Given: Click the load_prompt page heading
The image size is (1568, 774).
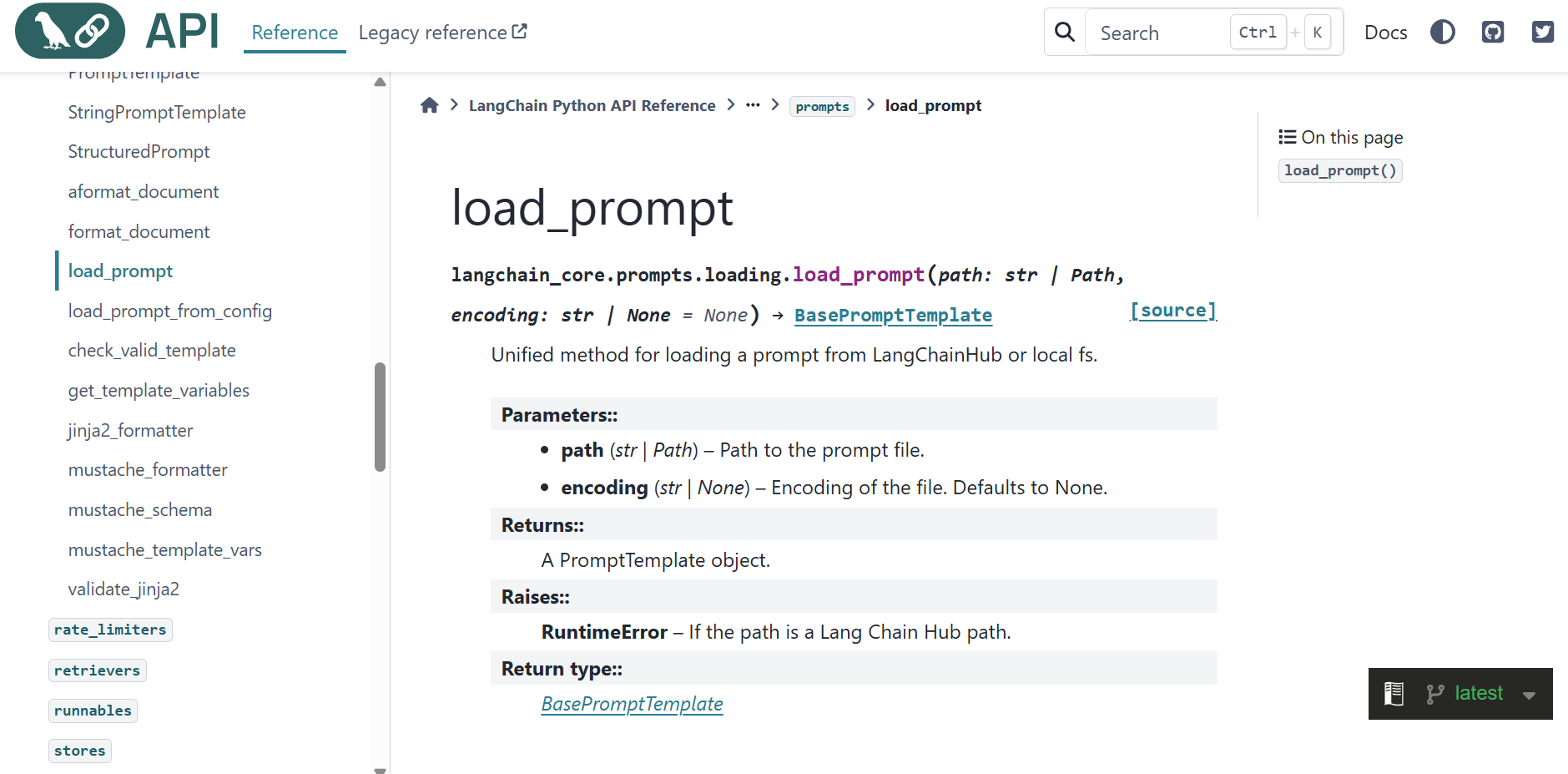Looking at the screenshot, I should (592, 207).
